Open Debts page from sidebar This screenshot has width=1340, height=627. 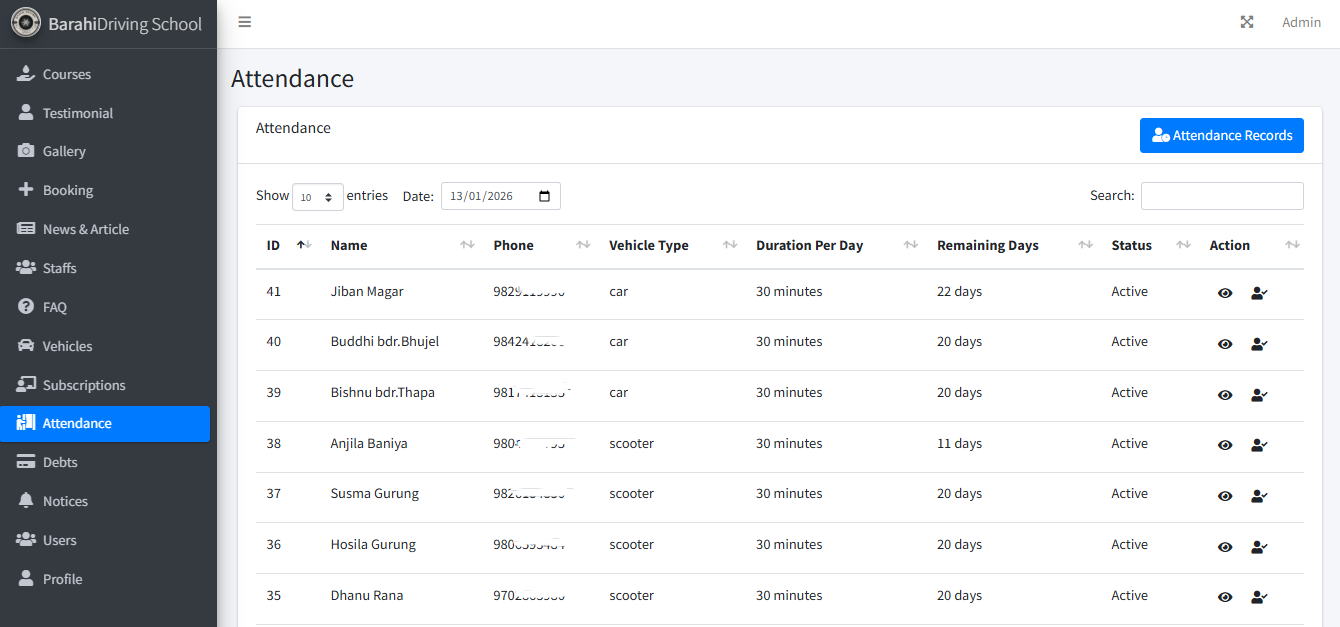click(x=60, y=462)
